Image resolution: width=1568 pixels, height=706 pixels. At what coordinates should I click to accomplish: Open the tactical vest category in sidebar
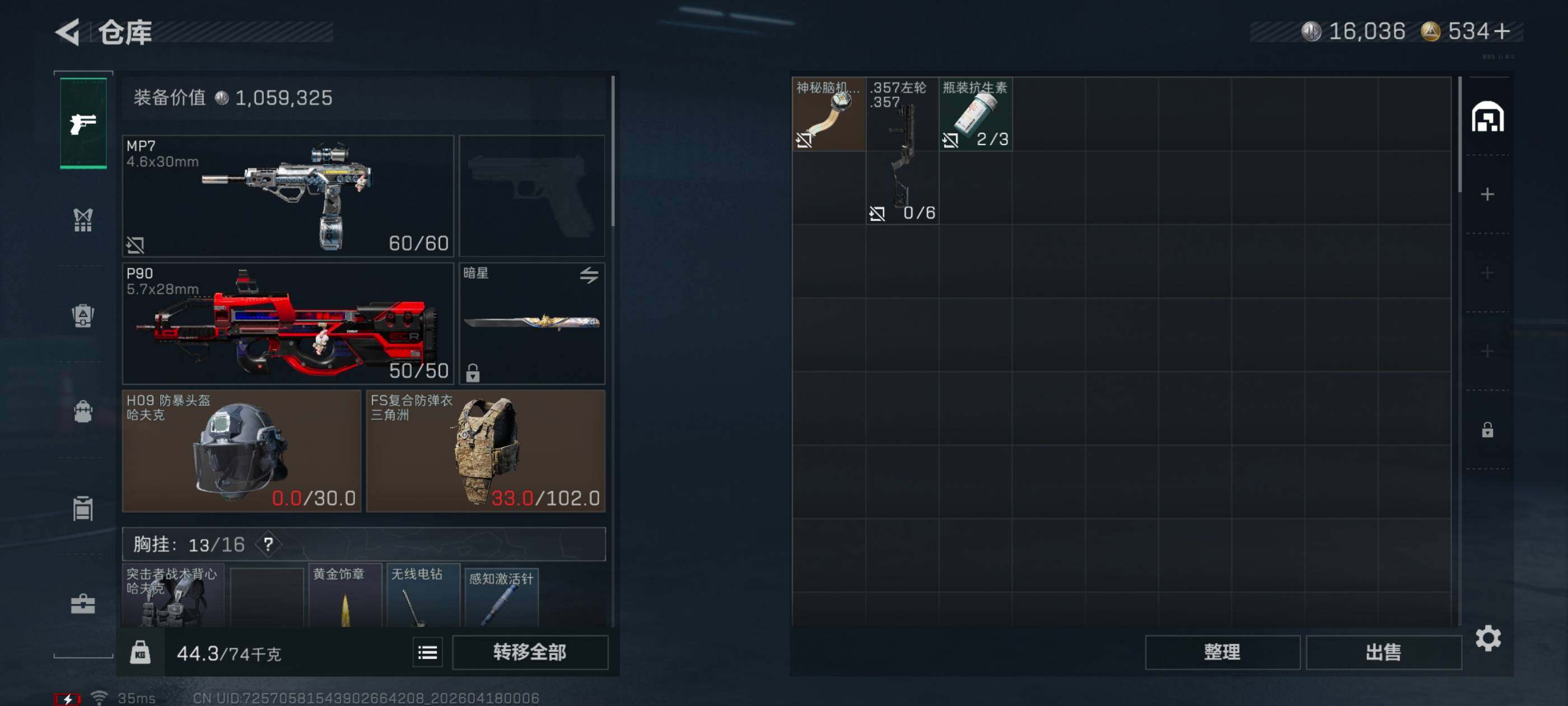pos(83,220)
